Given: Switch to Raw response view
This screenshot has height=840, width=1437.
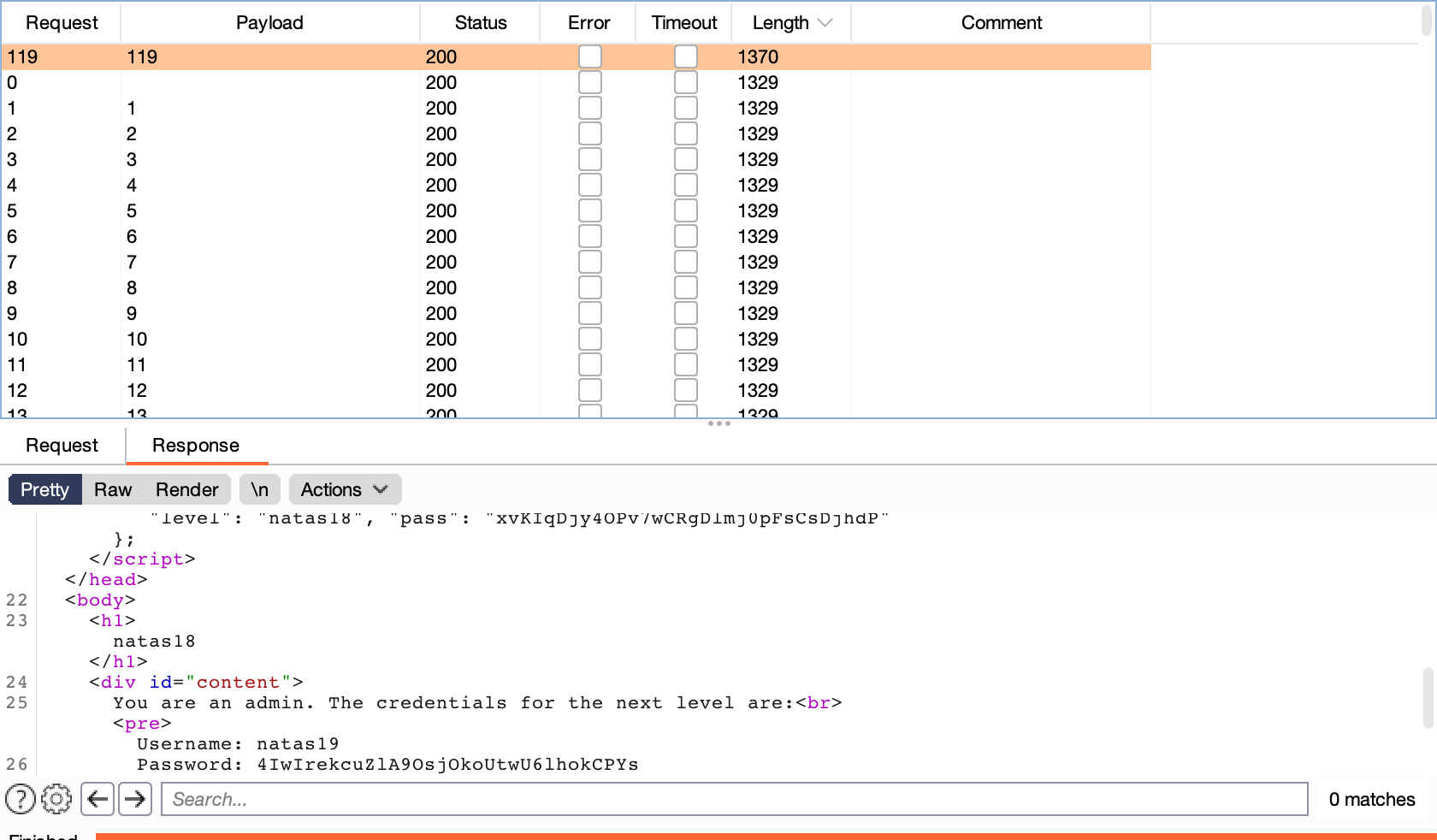Looking at the screenshot, I should (113, 489).
